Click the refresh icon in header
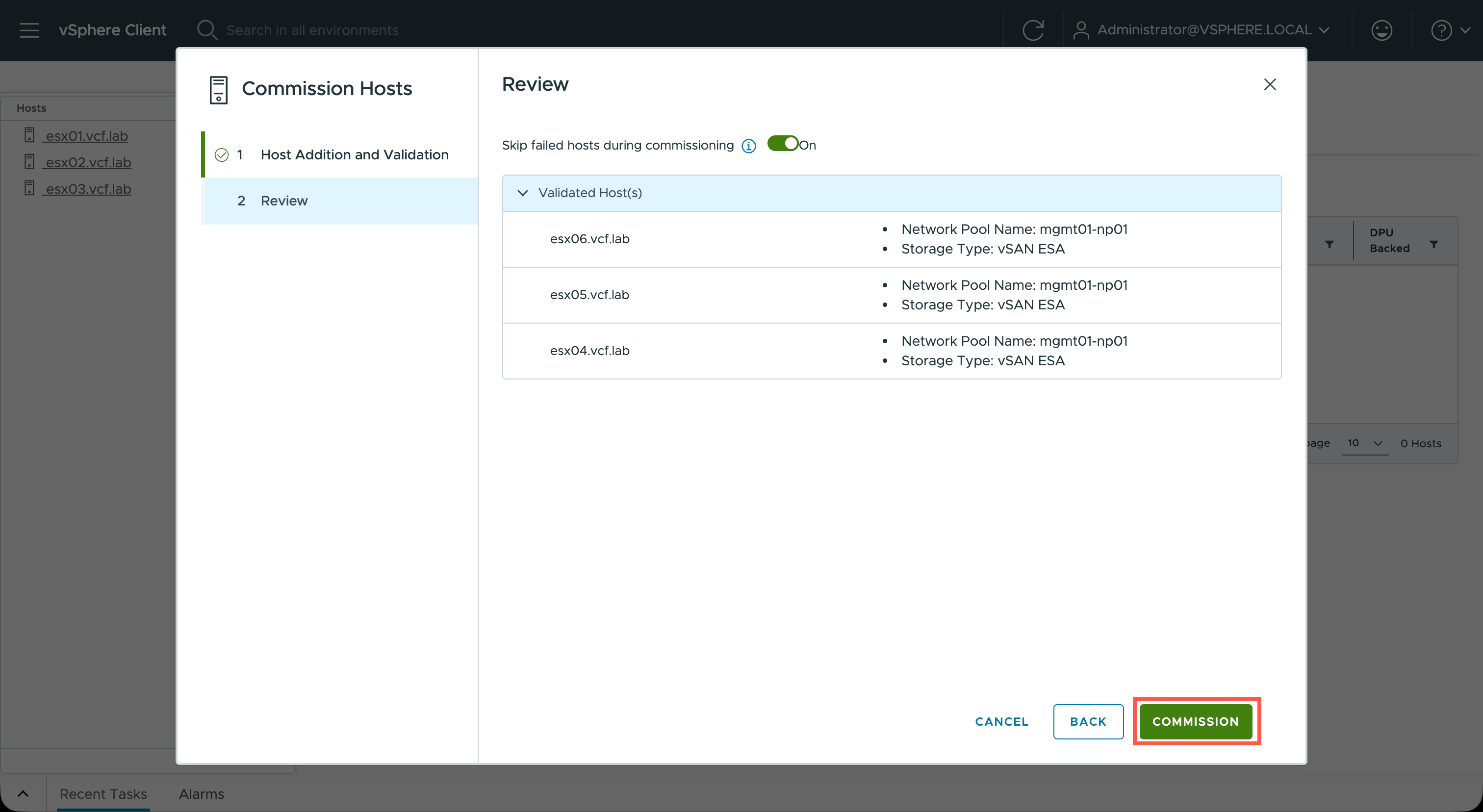The width and height of the screenshot is (1483, 812). pos(1033,30)
